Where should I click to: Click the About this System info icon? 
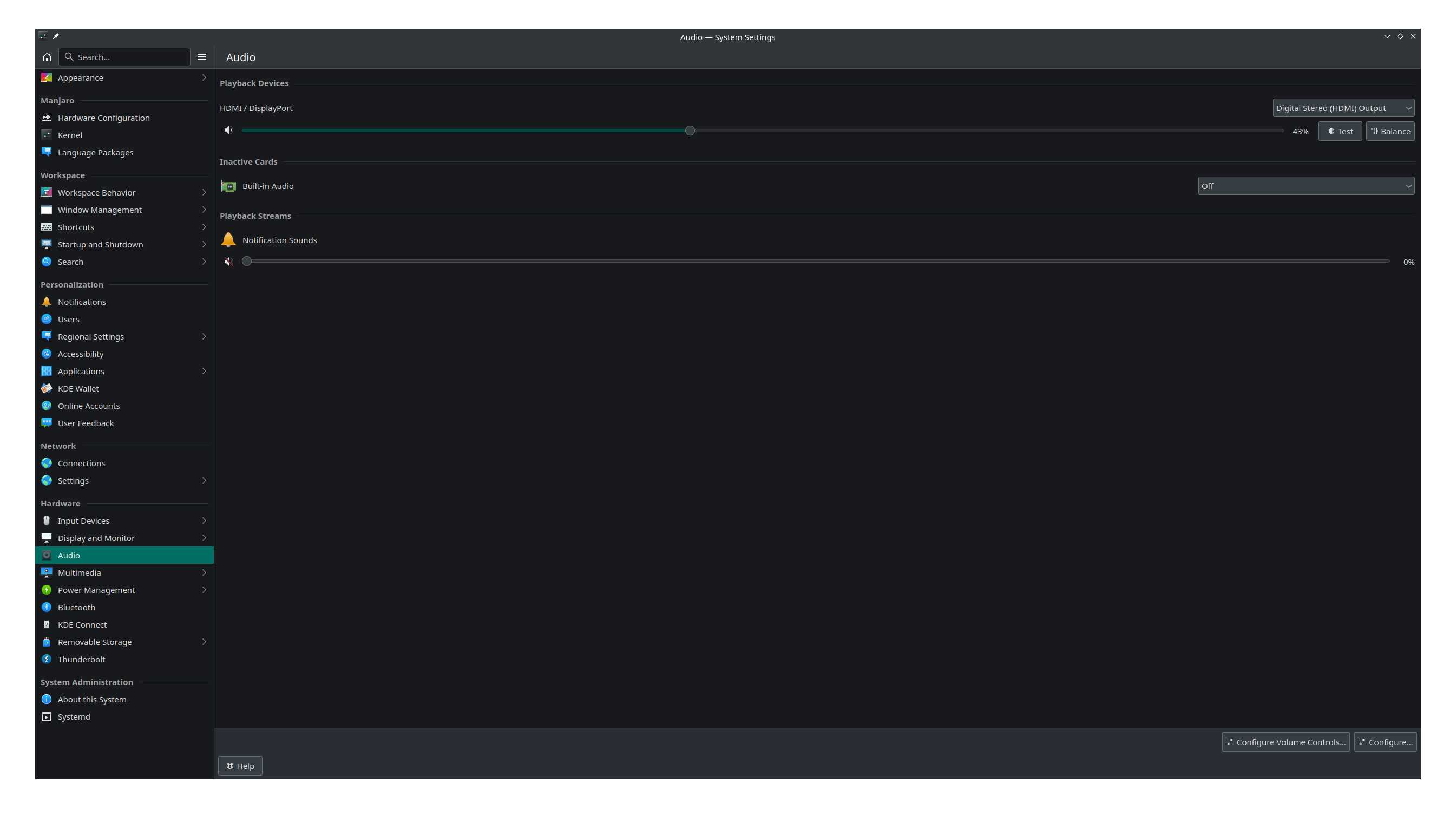click(x=47, y=700)
